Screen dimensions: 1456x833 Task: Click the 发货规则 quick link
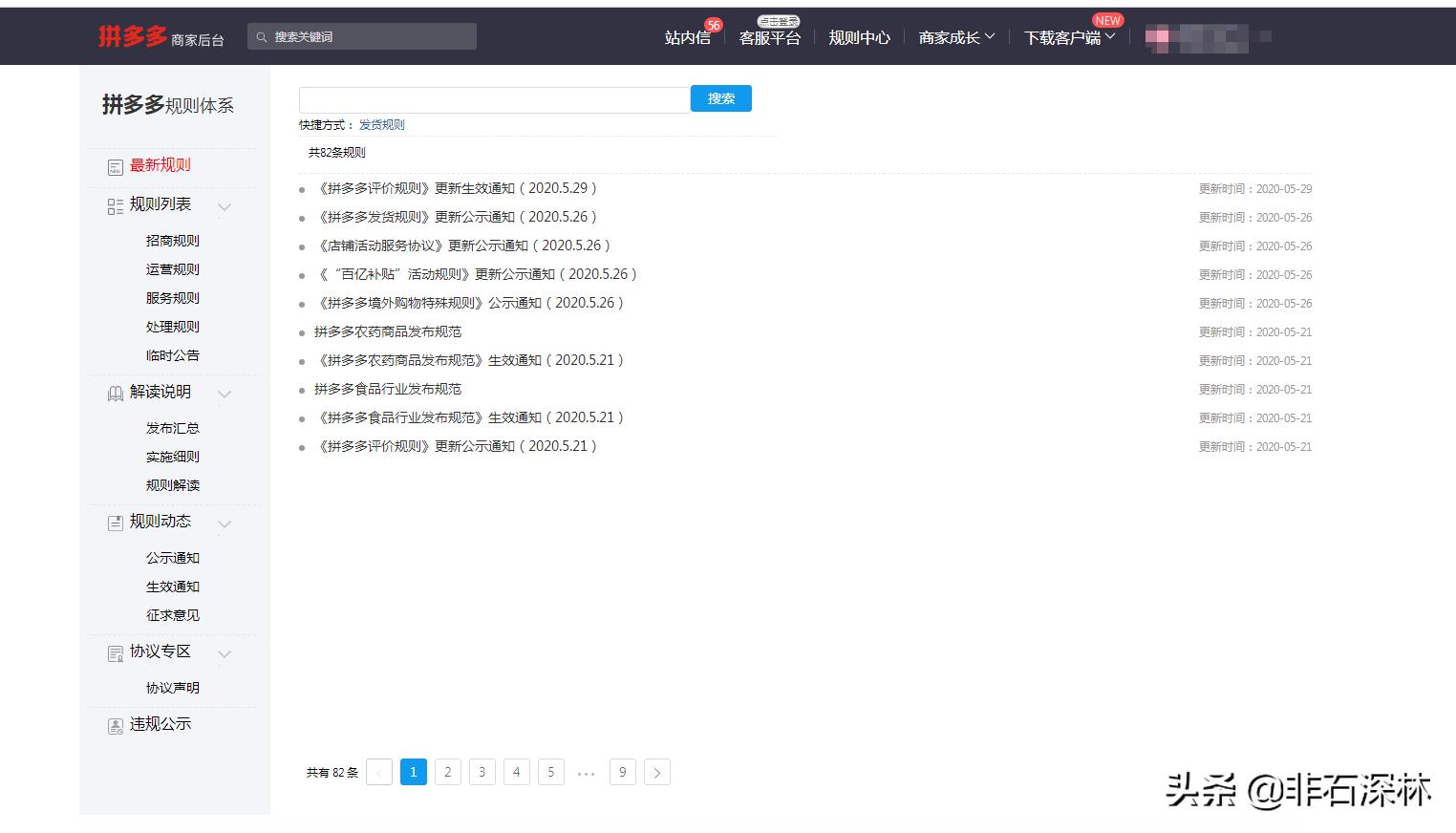381,124
